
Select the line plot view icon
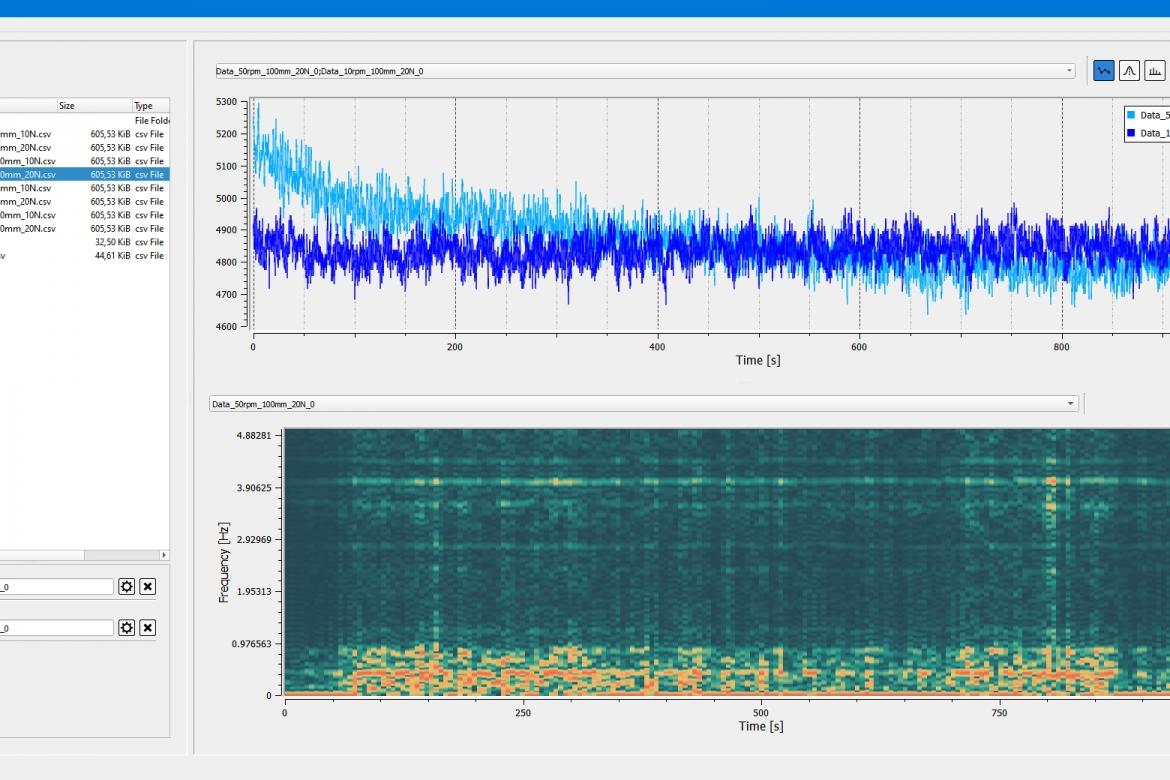[x=1104, y=71]
